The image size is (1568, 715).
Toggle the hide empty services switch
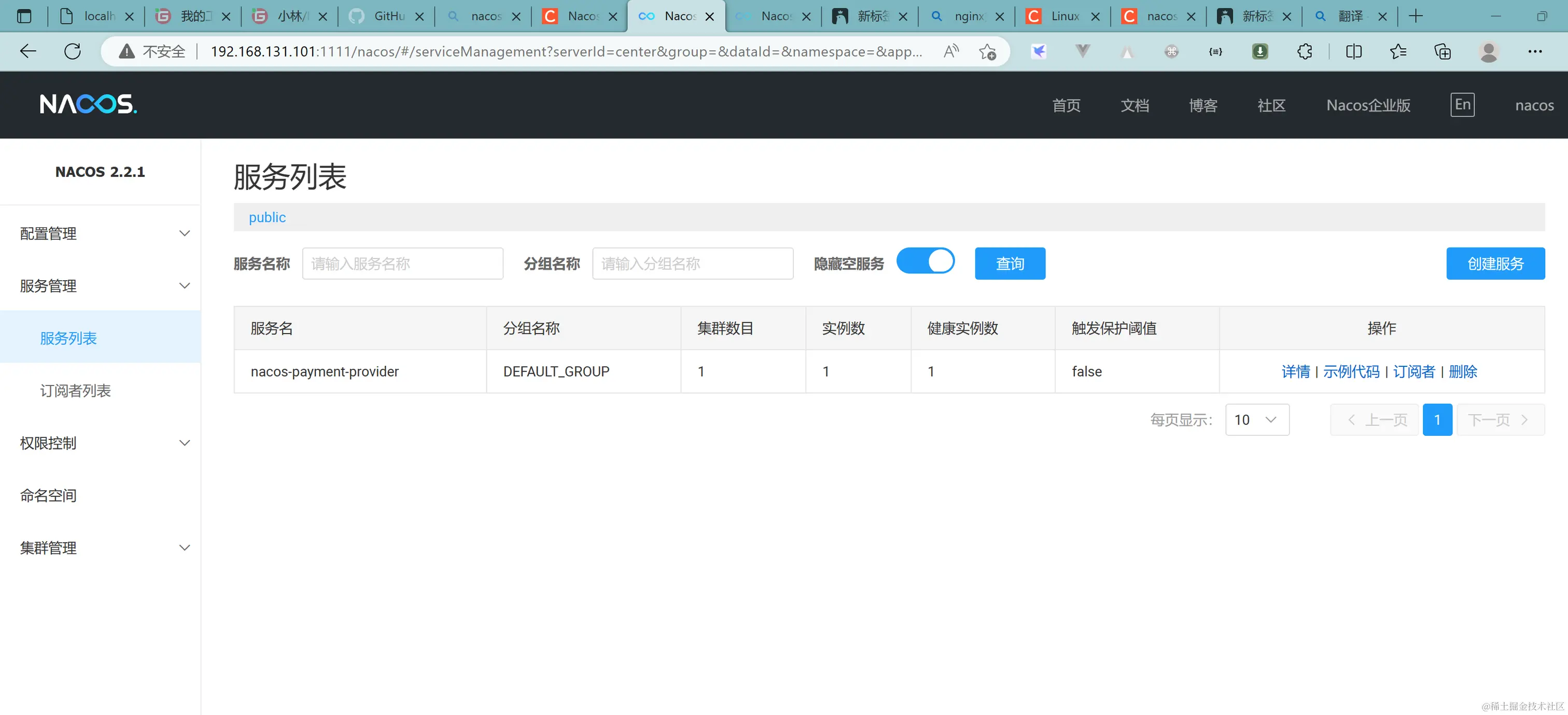[925, 262]
